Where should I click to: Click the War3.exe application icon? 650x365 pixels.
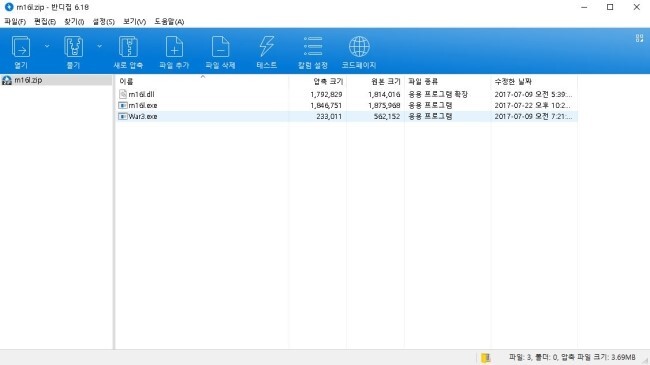coord(123,117)
